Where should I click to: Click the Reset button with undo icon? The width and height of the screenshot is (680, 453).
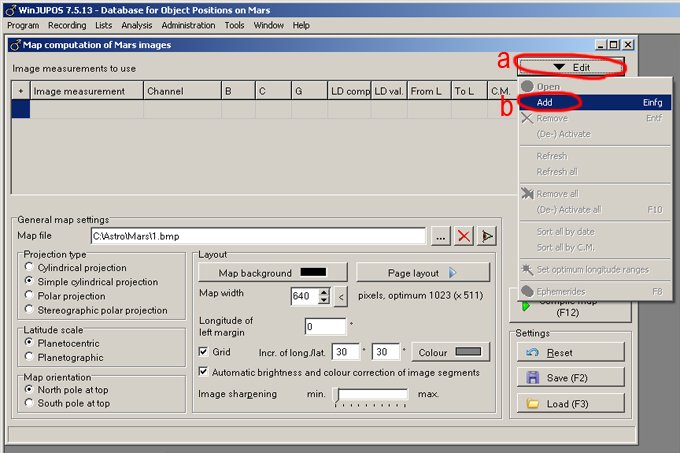[571, 353]
